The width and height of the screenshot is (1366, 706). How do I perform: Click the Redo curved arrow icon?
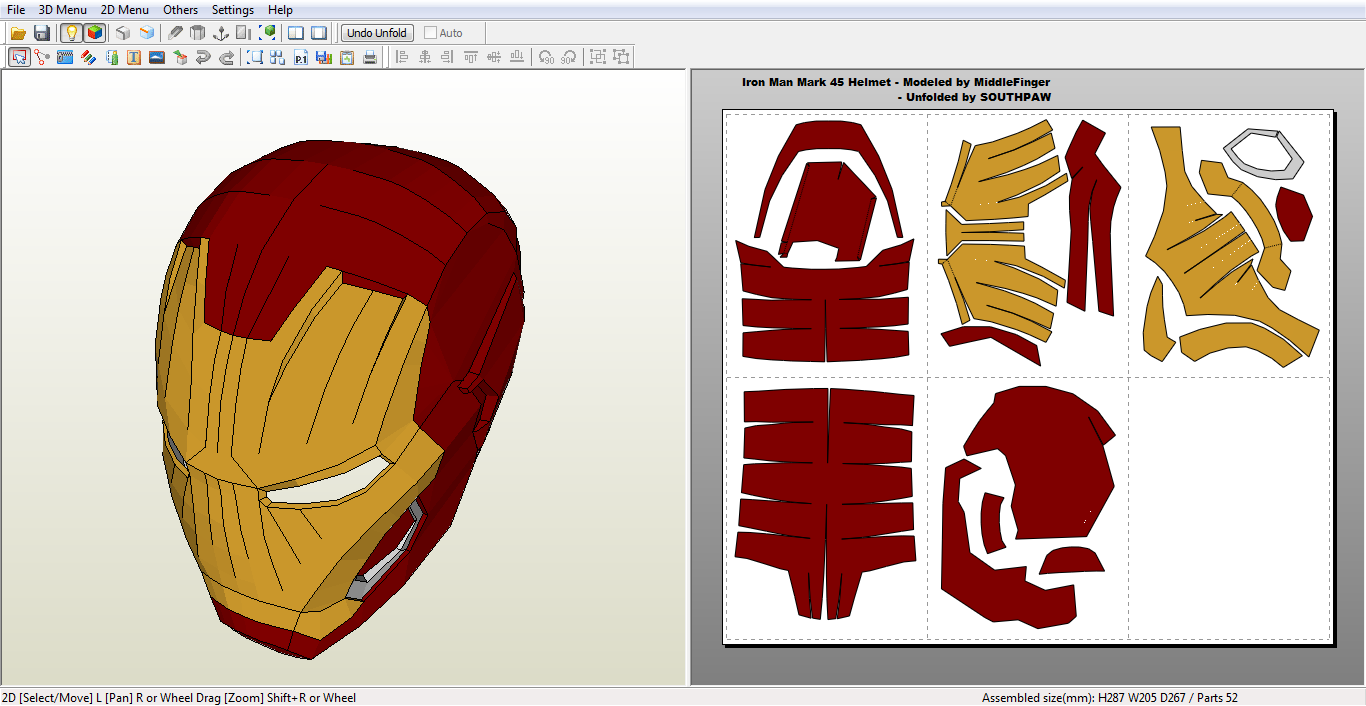(x=226, y=57)
